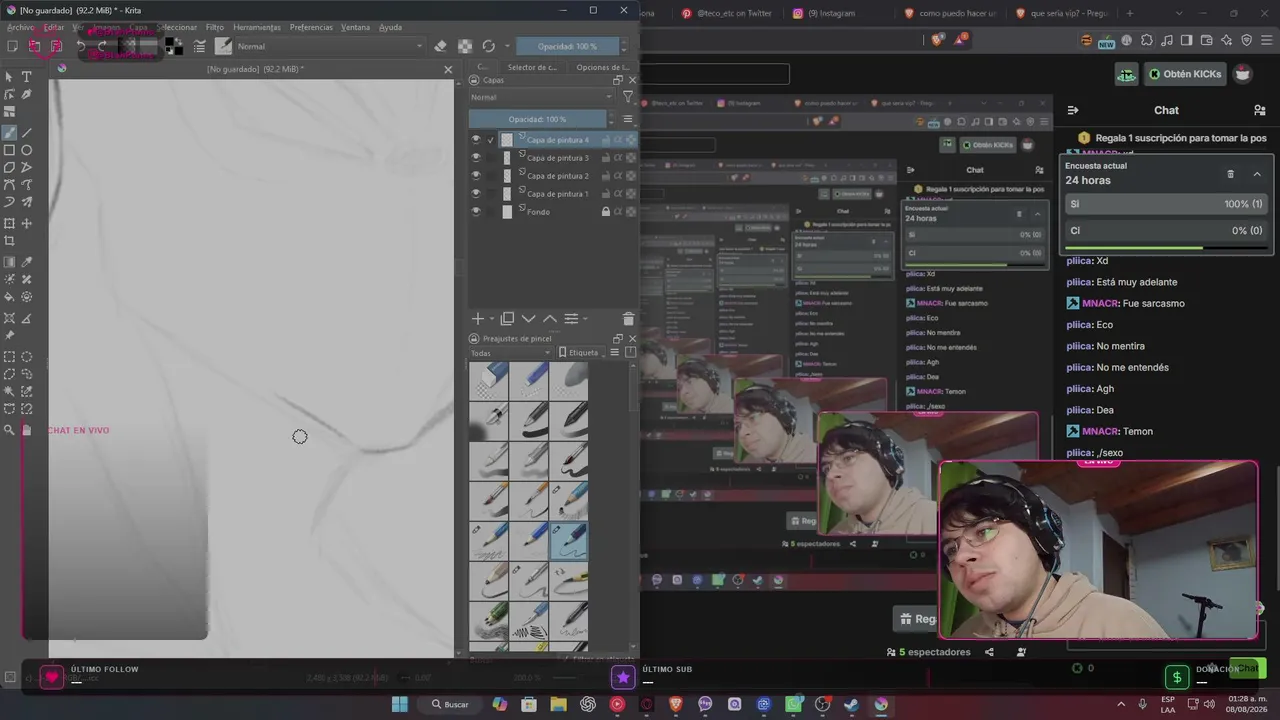Open the layer filter funnel icon

tap(628, 97)
